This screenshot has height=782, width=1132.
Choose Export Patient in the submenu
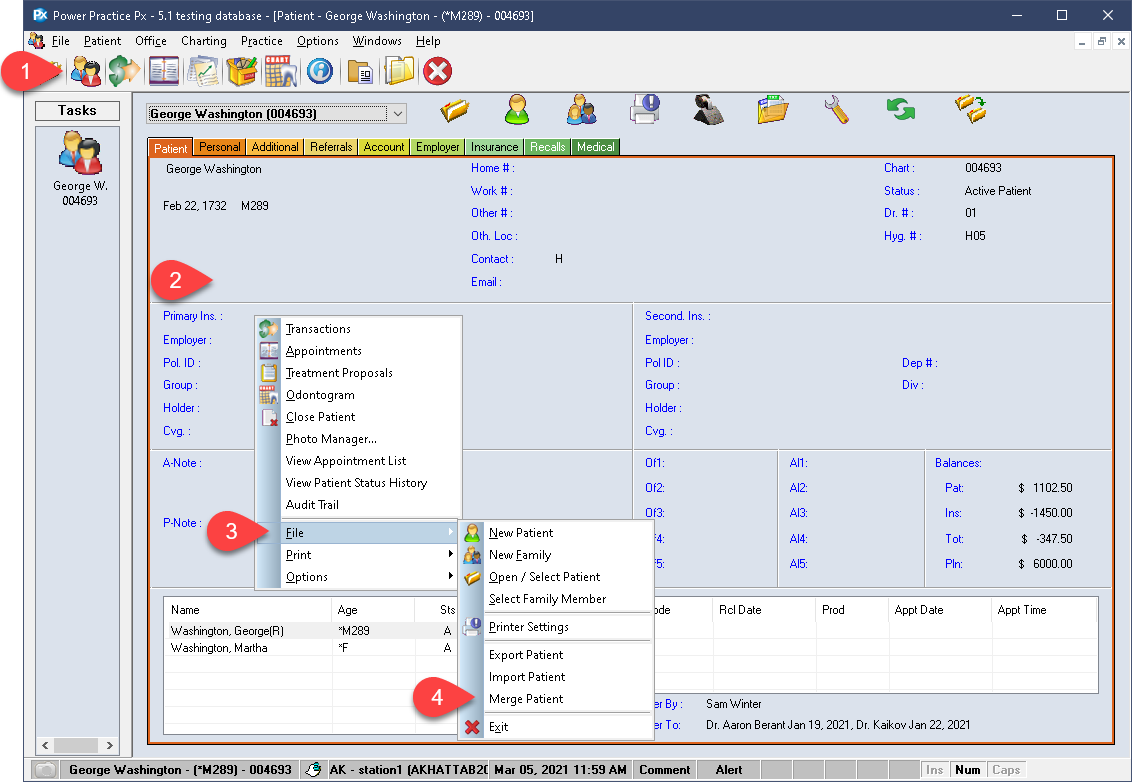556,655
